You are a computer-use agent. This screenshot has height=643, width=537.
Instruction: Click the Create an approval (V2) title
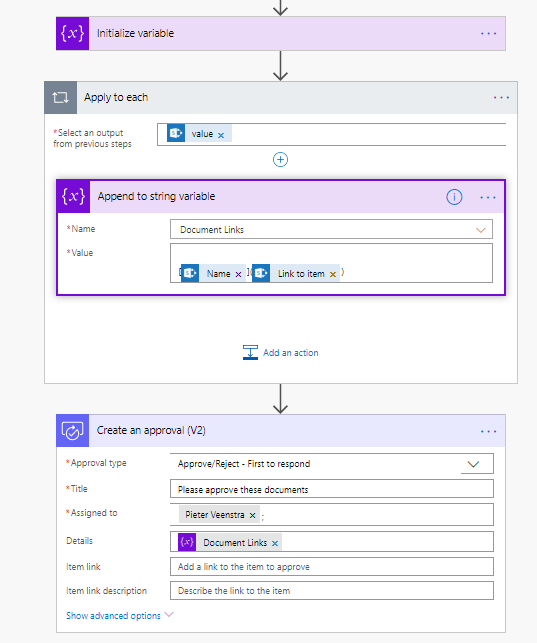coord(151,431)
